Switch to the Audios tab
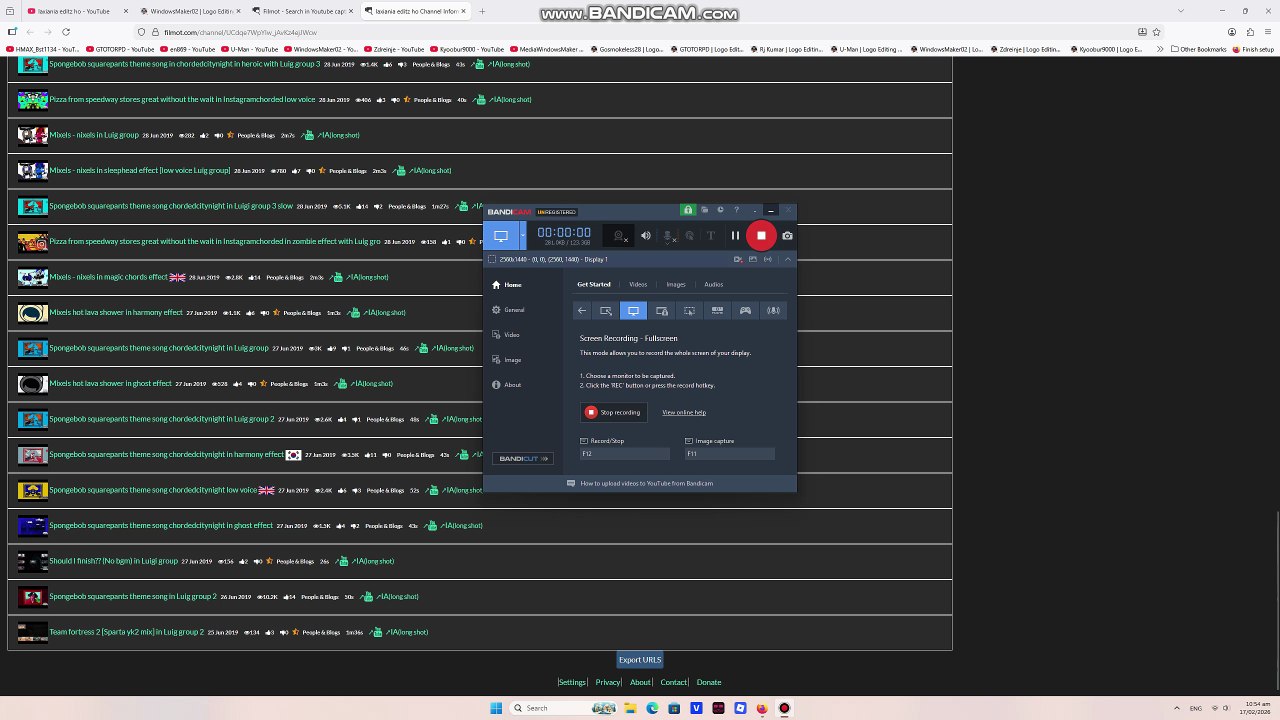 713,284
